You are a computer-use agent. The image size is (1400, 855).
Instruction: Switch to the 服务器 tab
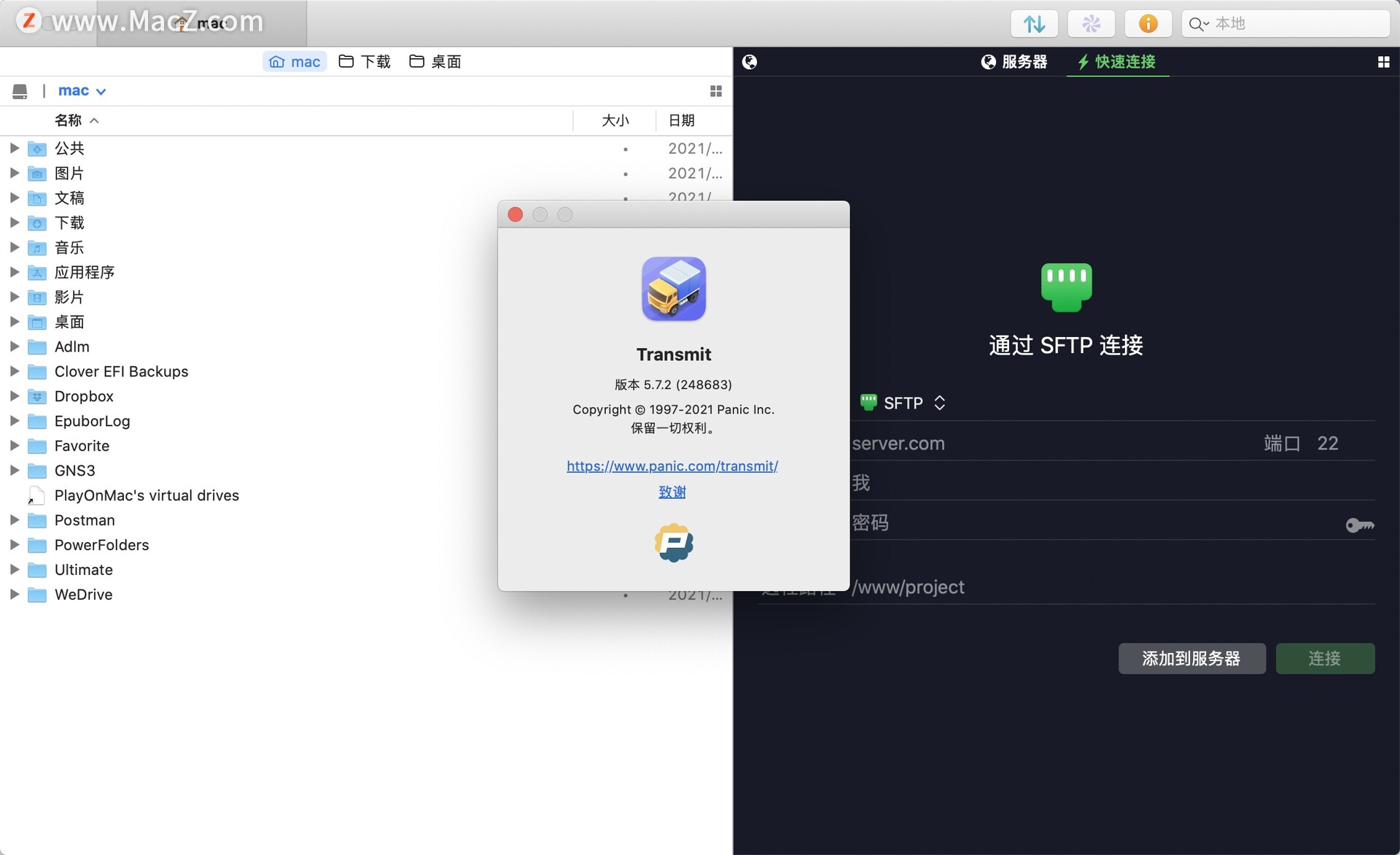[1014, 62]
